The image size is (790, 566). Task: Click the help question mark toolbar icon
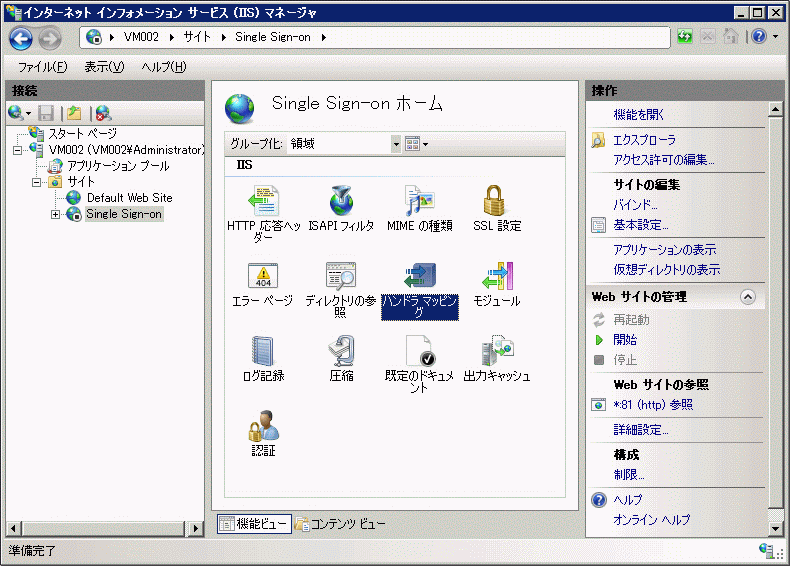tap(759, 36)
